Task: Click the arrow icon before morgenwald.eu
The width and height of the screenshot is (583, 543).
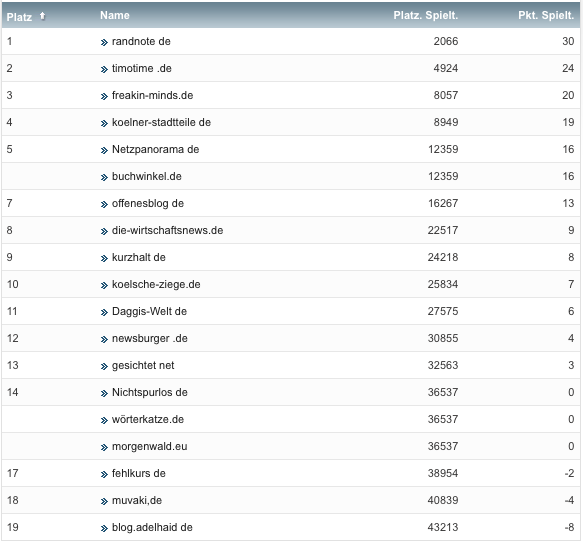Action: (104, 447)
